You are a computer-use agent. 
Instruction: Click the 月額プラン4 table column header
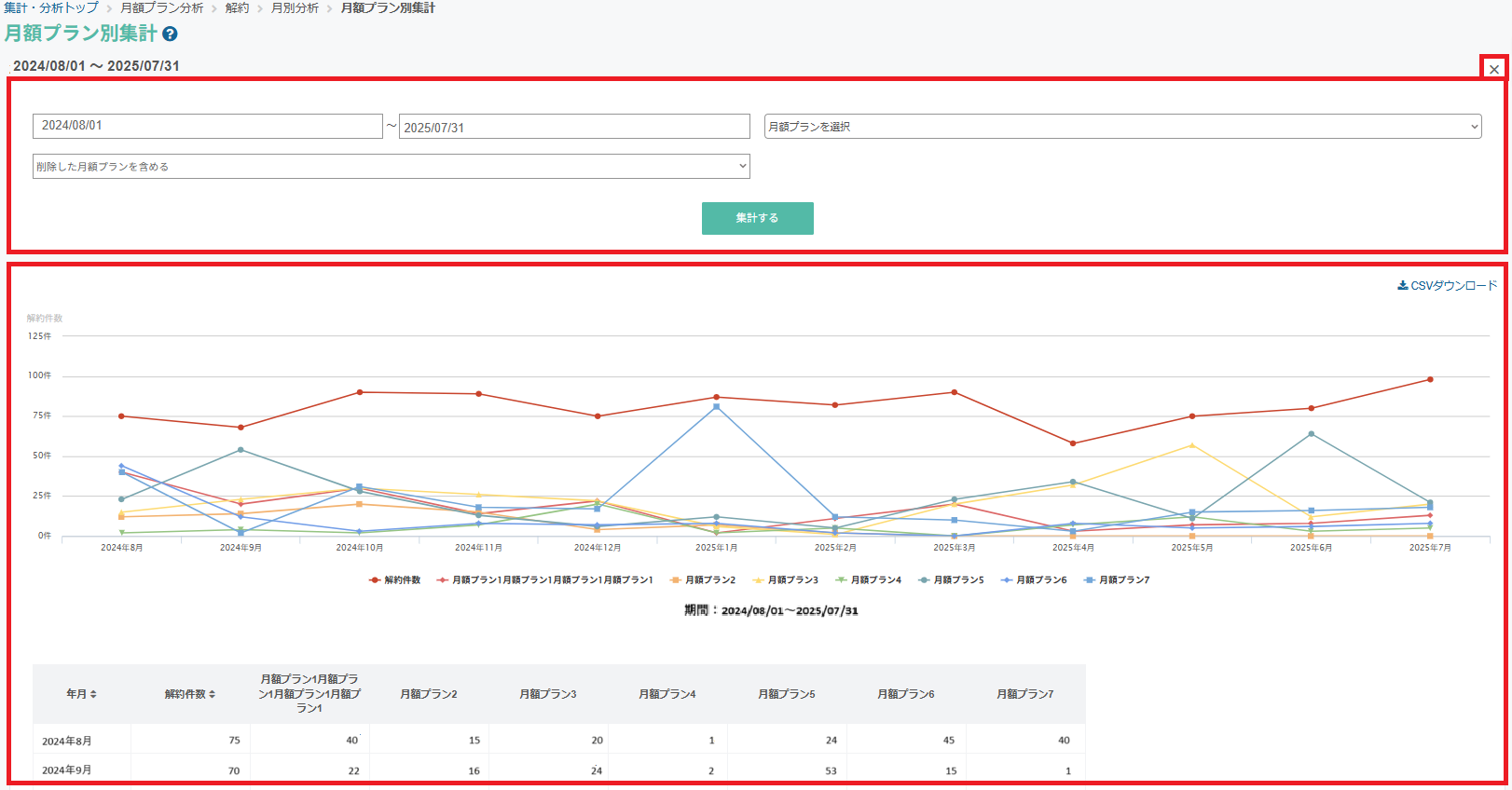(x=667, y=694)
